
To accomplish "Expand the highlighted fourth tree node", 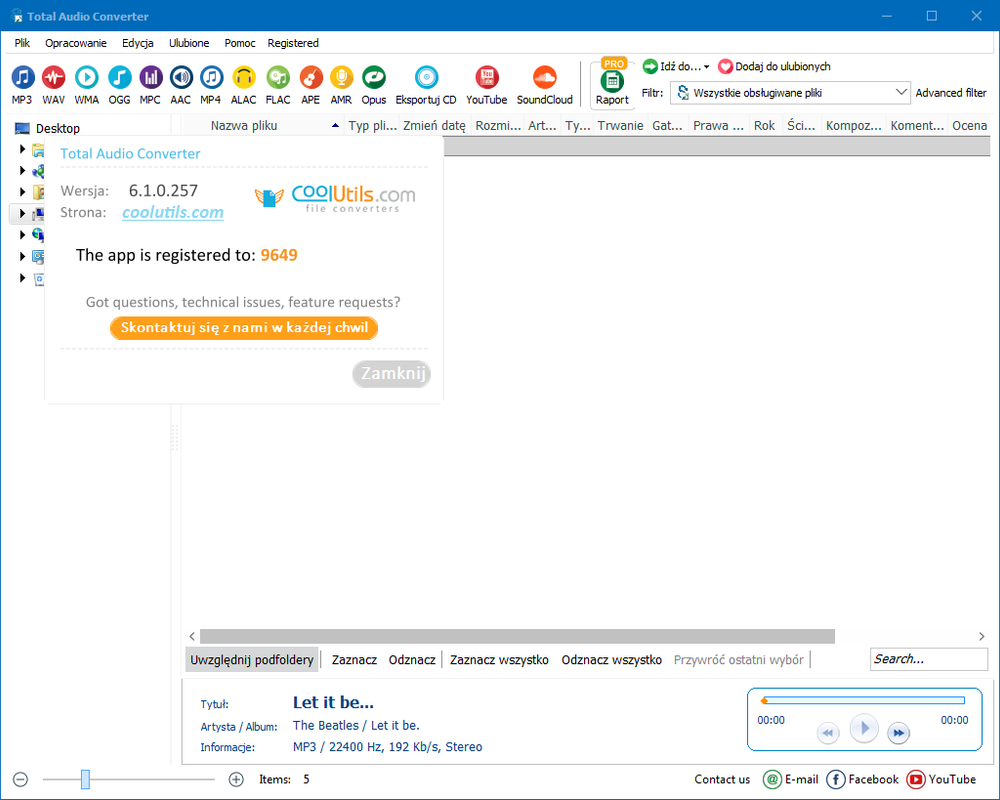I will tap(22, 213).
